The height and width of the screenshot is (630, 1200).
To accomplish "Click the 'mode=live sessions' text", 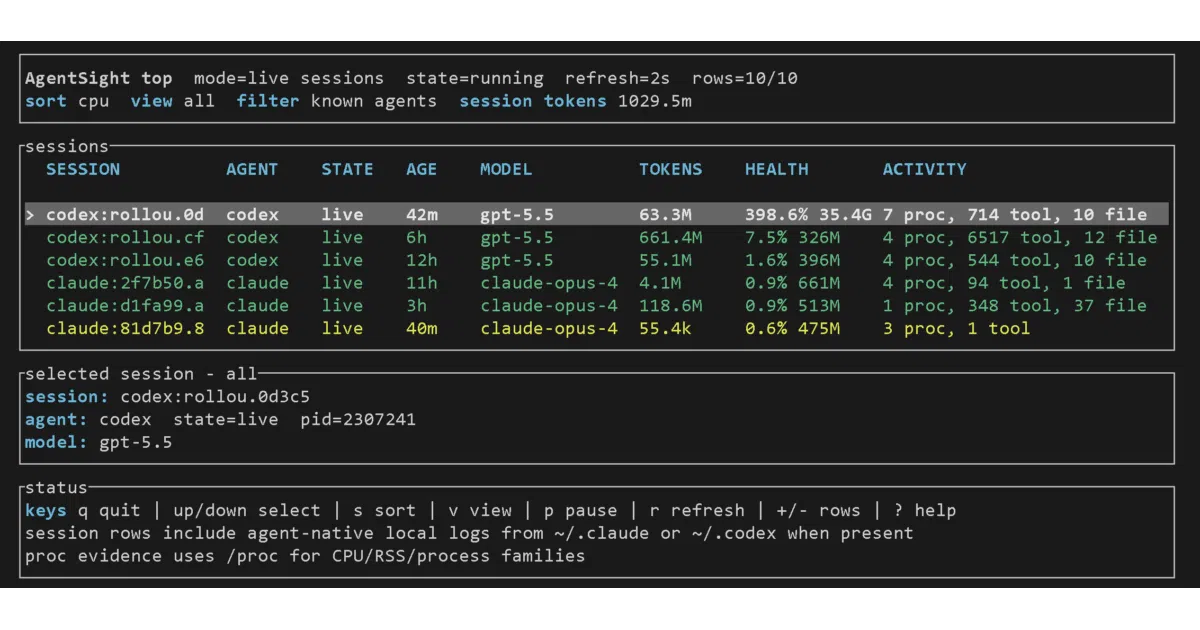I will tap(289, 78).
